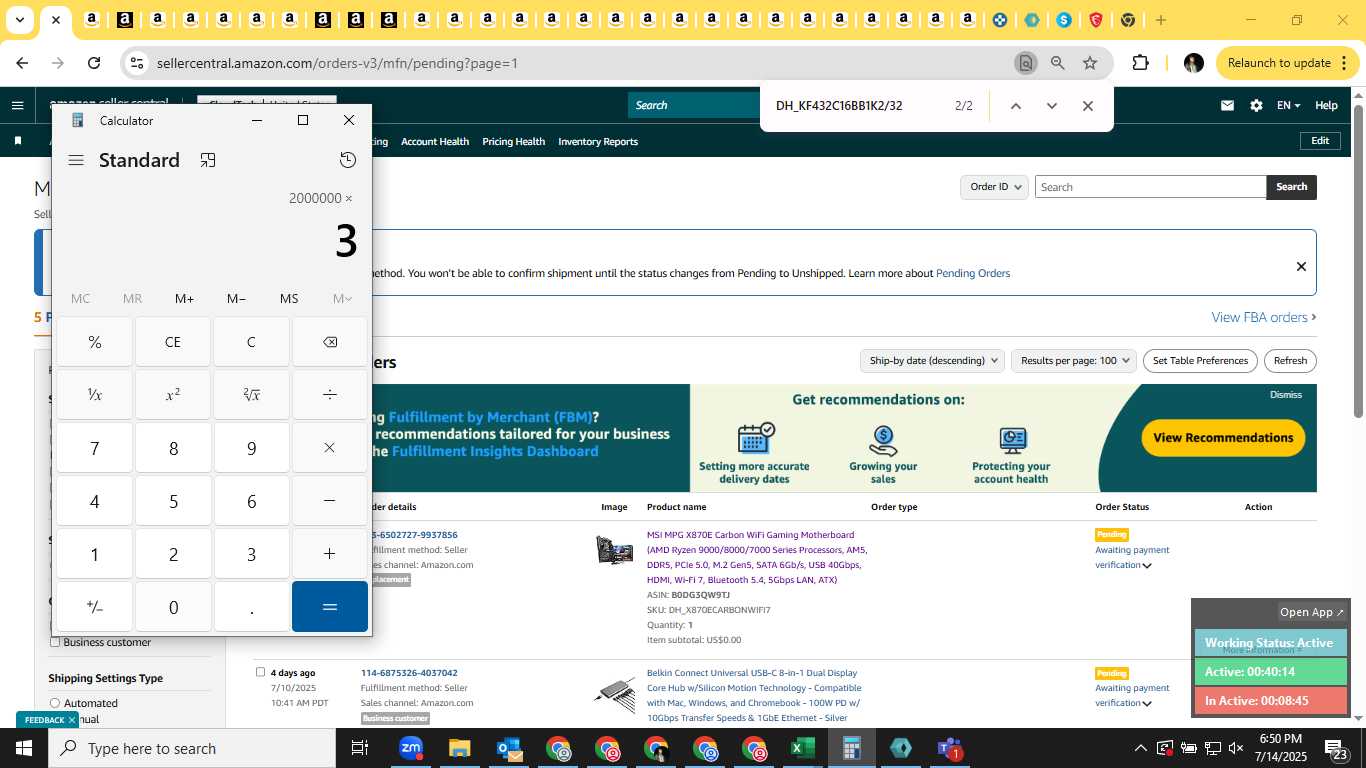Click zoom magnifier icon in address bar
This screenshot has height=768, width=1366.
(x=1057, y=63)
